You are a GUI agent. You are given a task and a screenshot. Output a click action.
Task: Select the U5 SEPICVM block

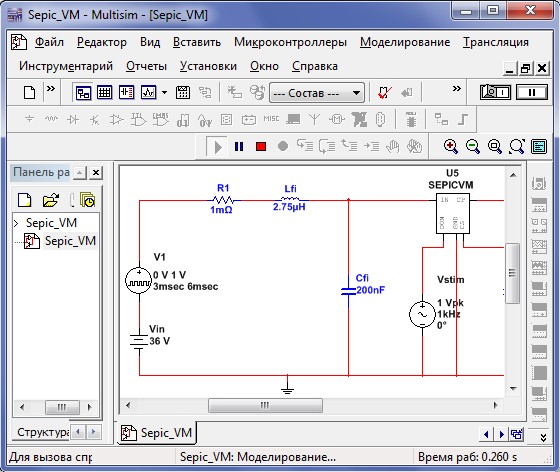click(x=452, y=213)
